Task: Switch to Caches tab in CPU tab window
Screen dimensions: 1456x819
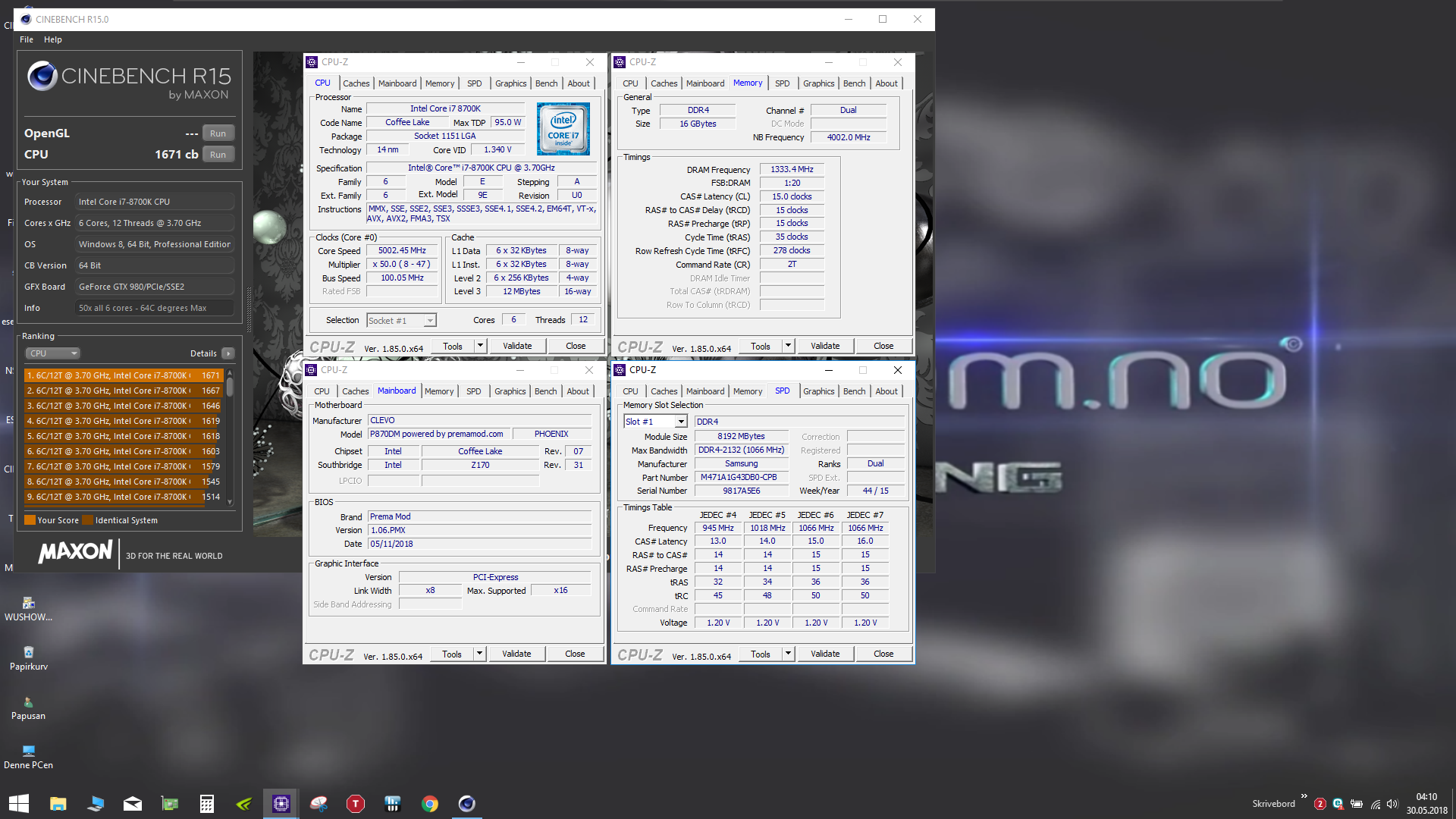Action: pos(356,83)
